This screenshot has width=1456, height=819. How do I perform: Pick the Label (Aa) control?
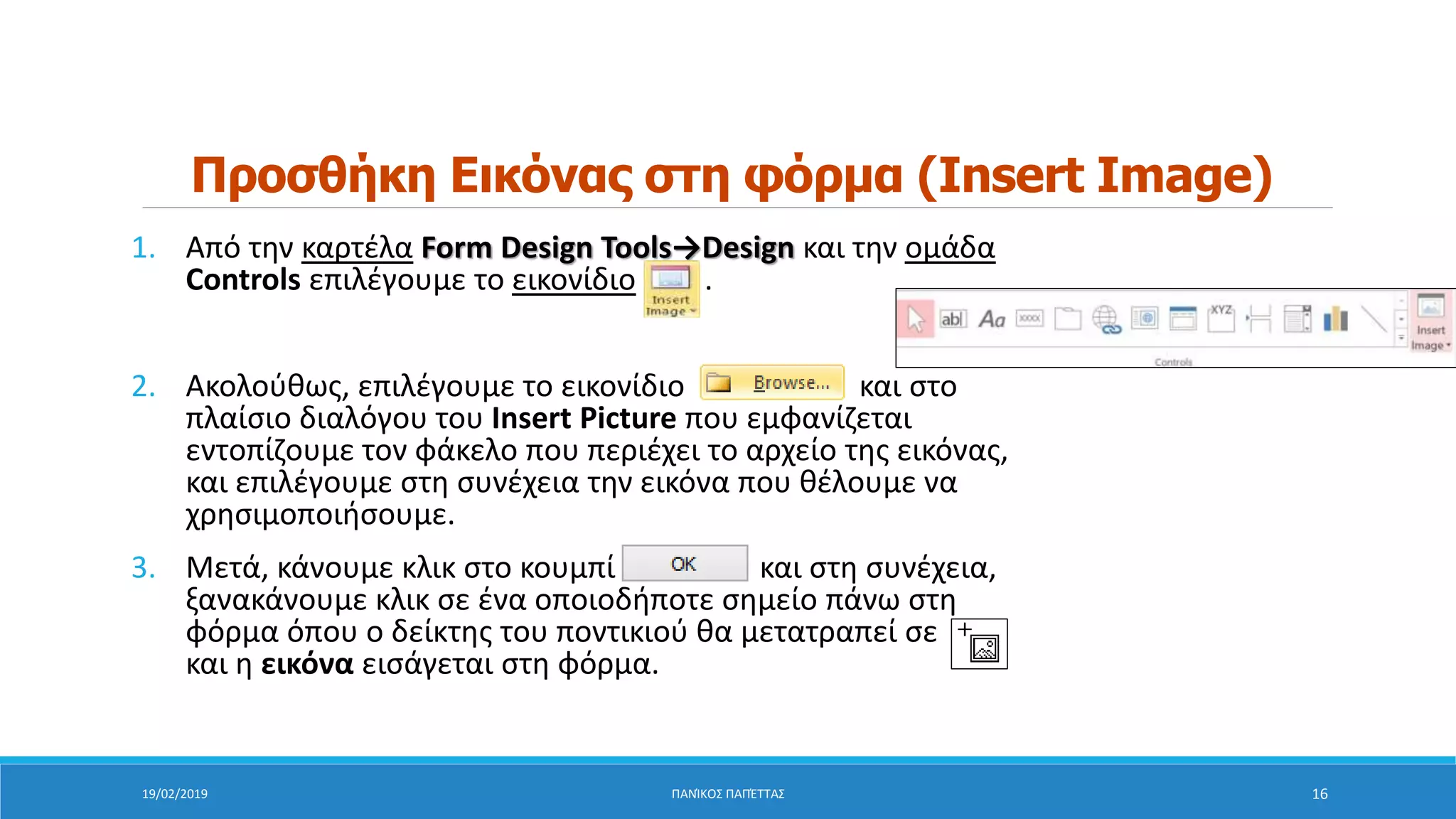992,319
